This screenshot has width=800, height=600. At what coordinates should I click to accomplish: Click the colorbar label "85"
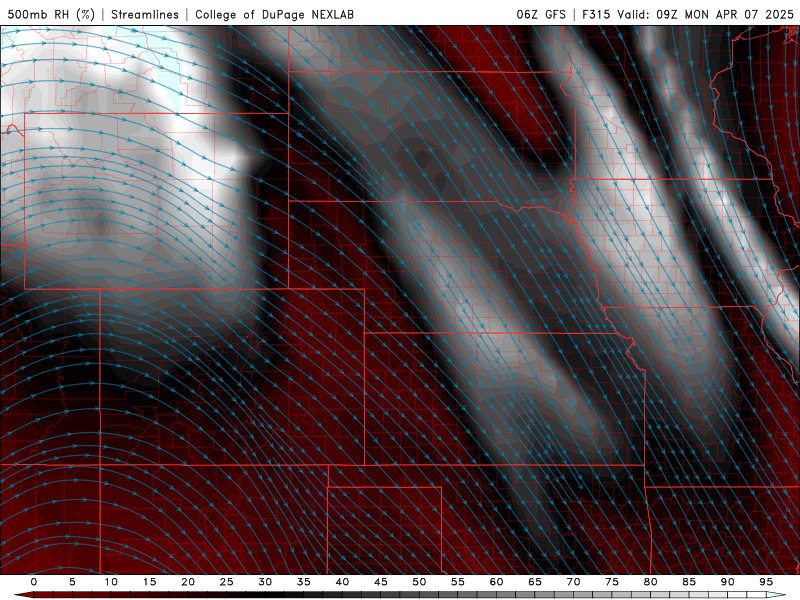click(x=689, y=582)
